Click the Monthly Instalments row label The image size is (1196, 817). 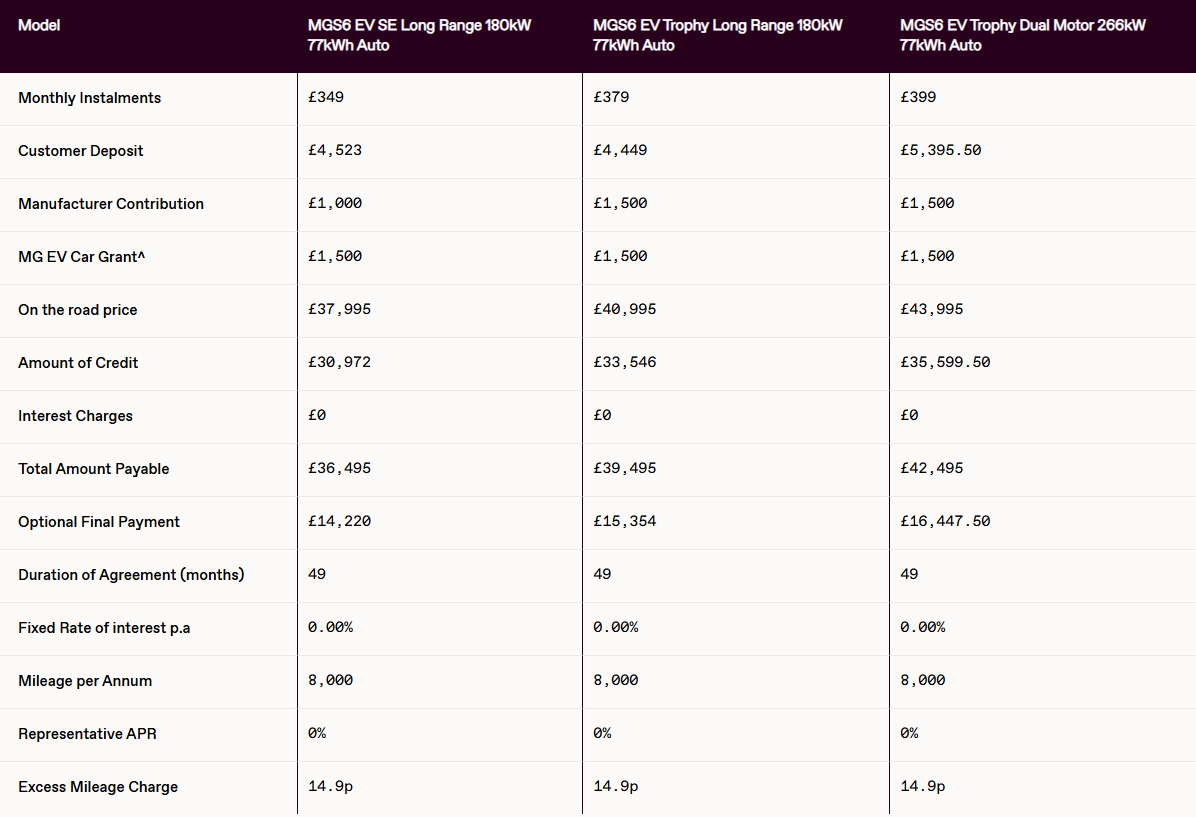click(x=89, y=98)
